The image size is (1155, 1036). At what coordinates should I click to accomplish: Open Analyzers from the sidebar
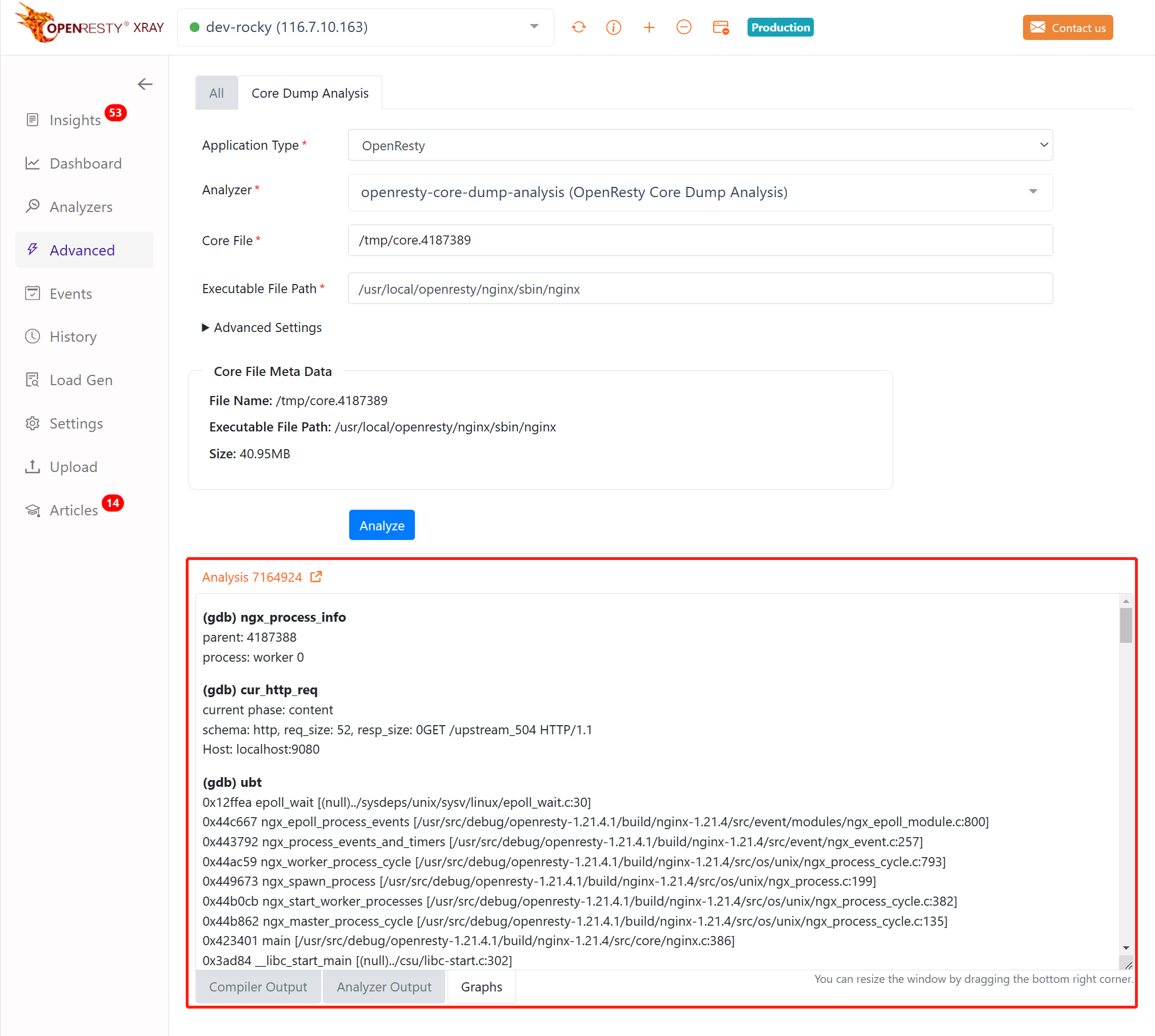point(81,207)
